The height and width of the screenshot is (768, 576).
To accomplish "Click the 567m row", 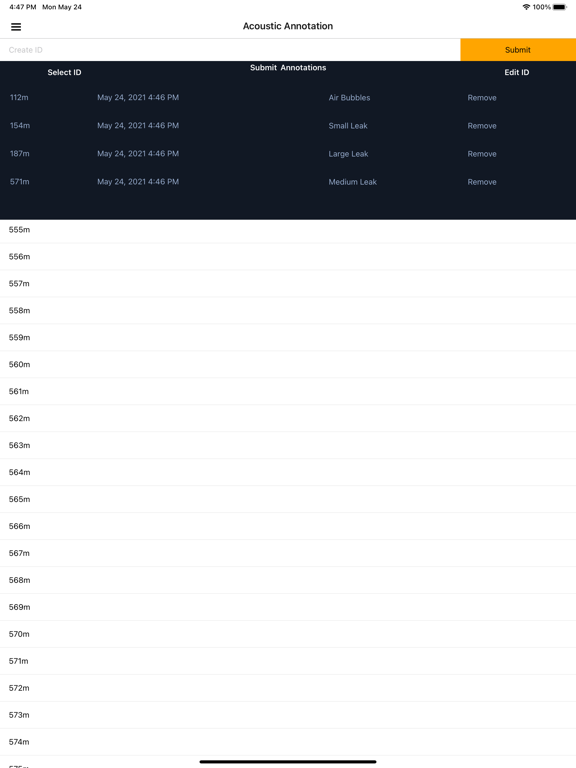I will click(x=288, y=553).
